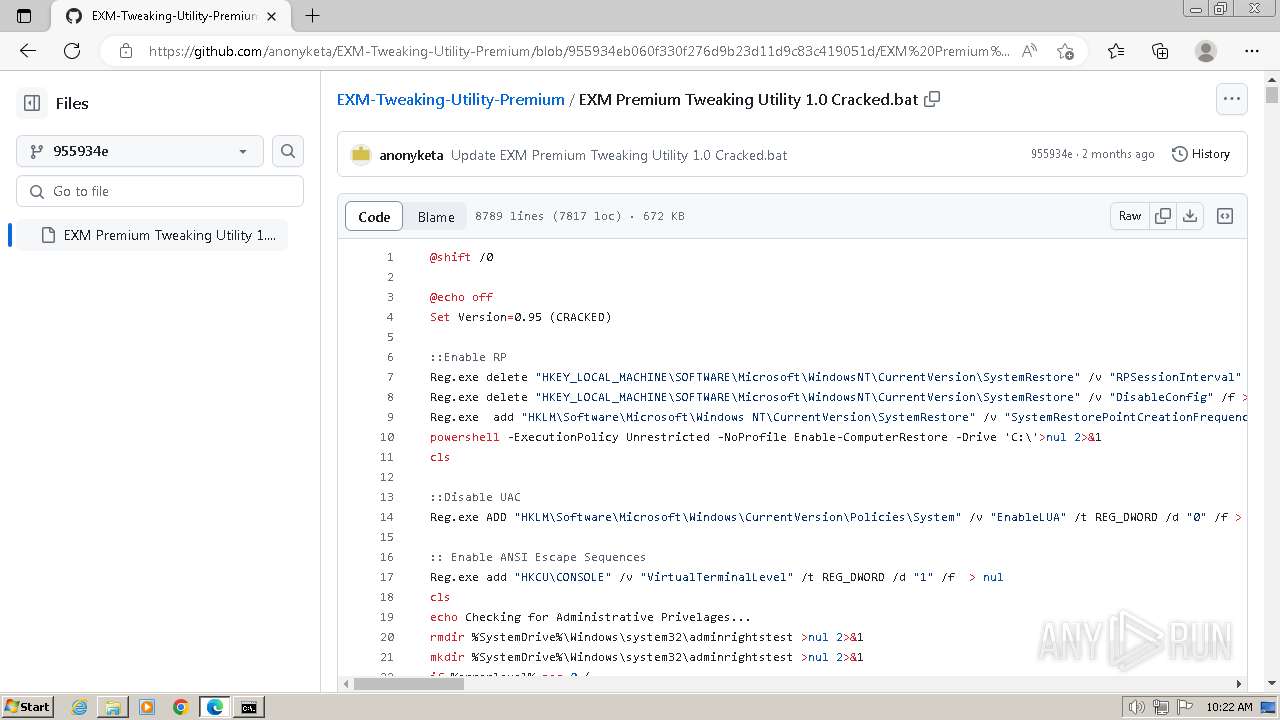Go back in browser
Viewport: 1280px width, 720px height.
point(28,51)
